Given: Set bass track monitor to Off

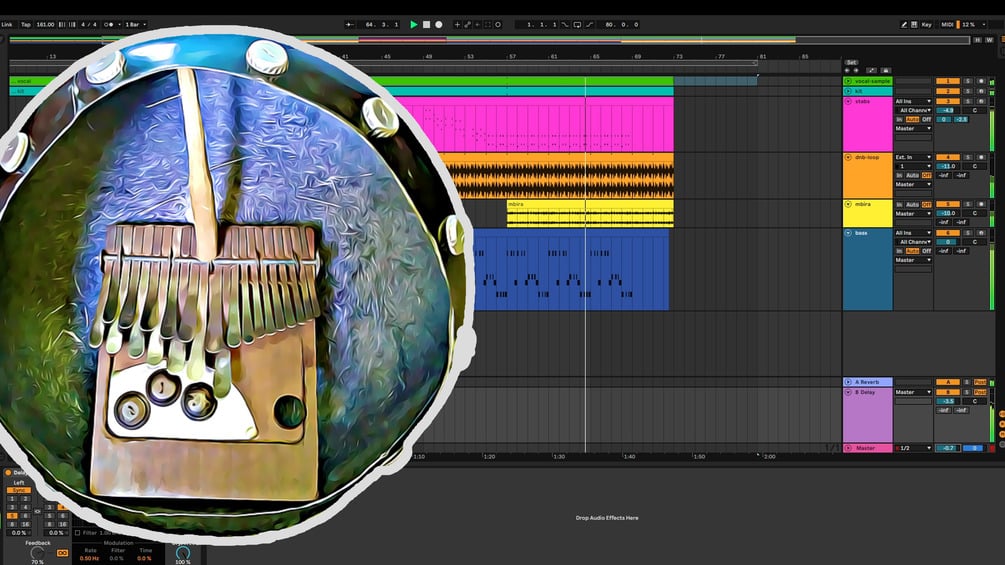Looking at the screenshot, I should point(927,251).
